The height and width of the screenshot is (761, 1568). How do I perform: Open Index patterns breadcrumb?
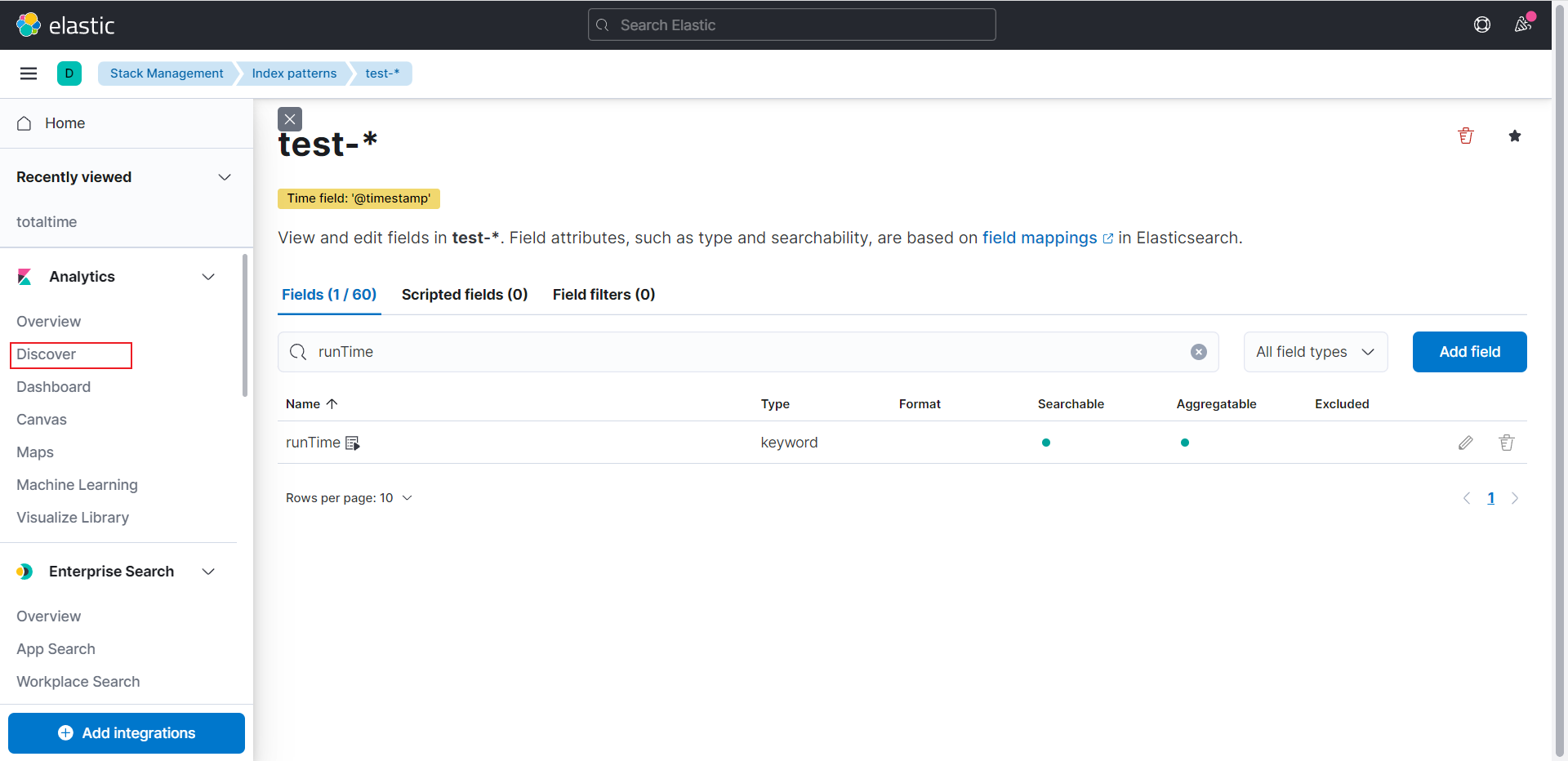coord(294,73)
